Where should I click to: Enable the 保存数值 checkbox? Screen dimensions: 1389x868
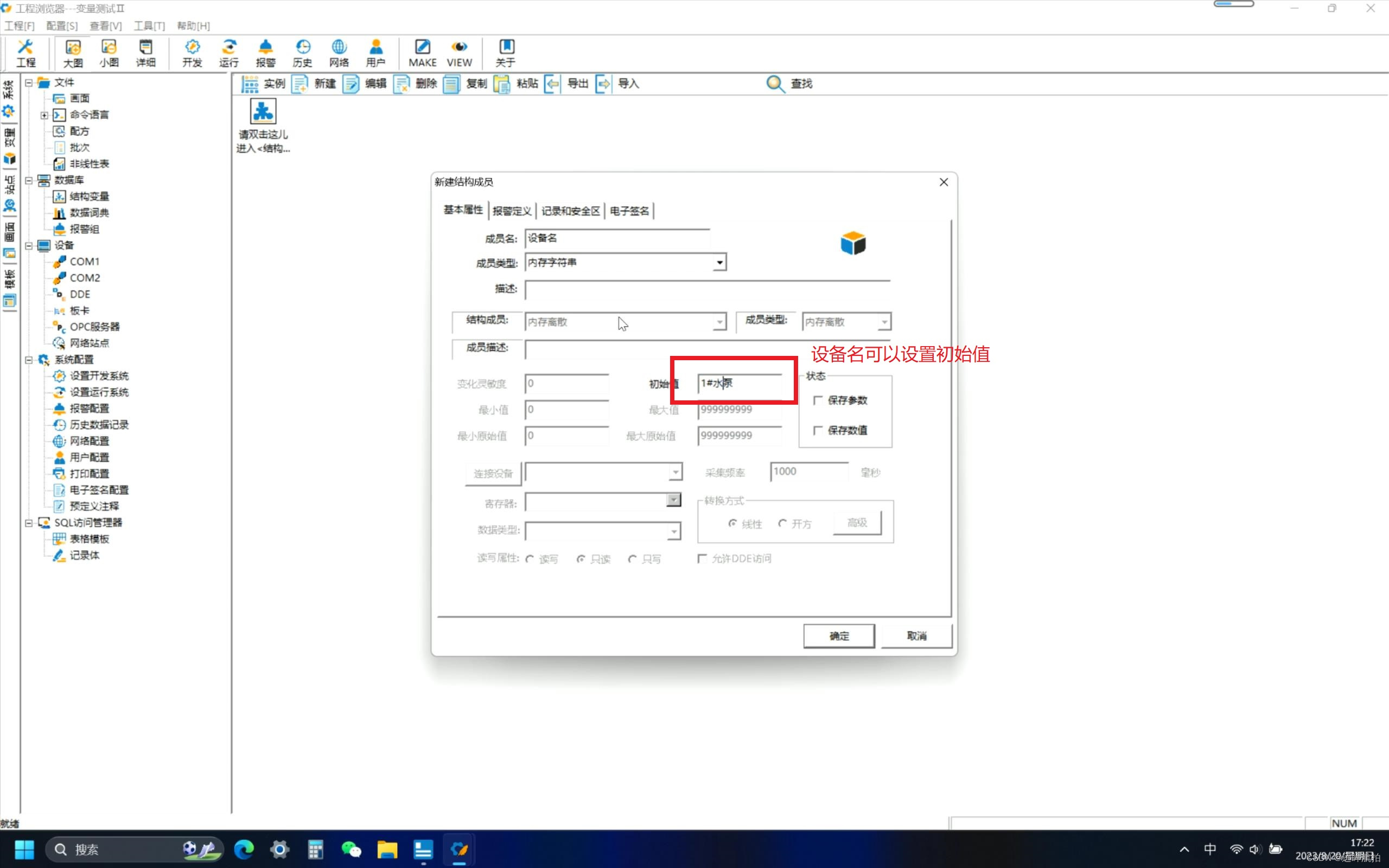click(818, 430)
